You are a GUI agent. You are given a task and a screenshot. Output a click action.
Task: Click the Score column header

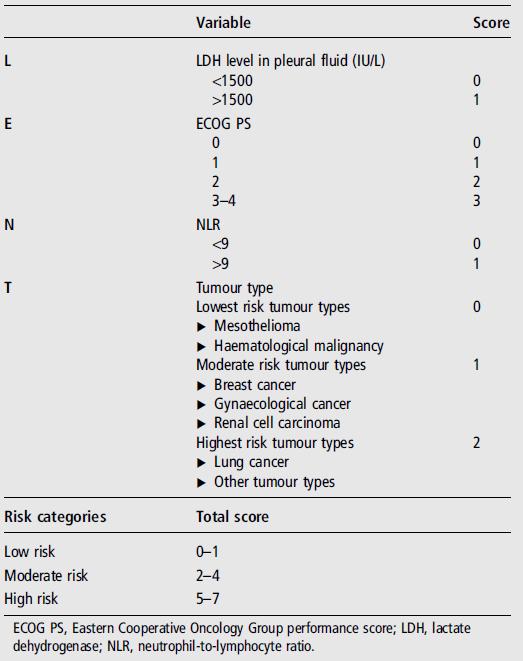491,22
